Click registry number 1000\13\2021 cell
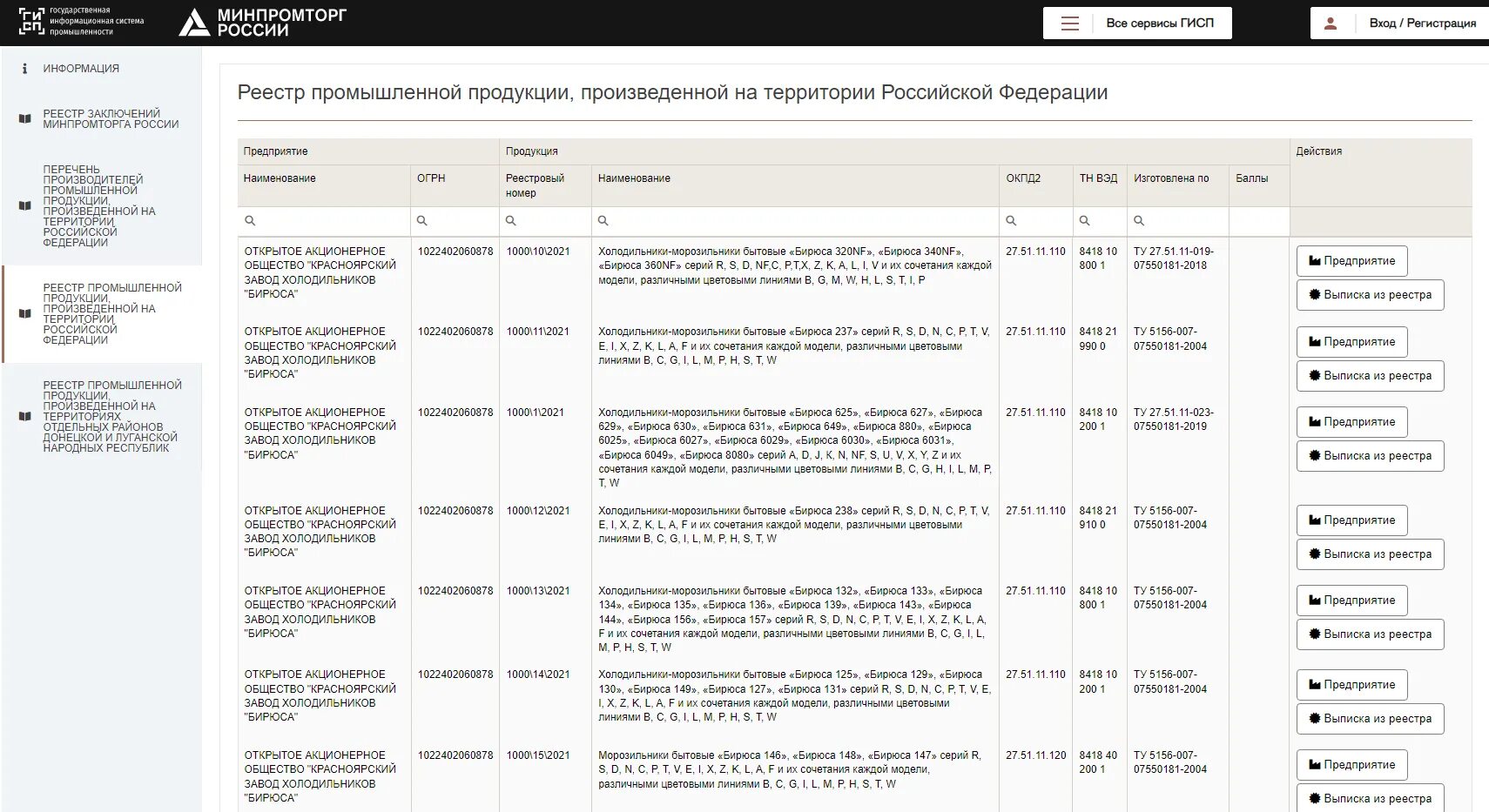 [538, 591]
